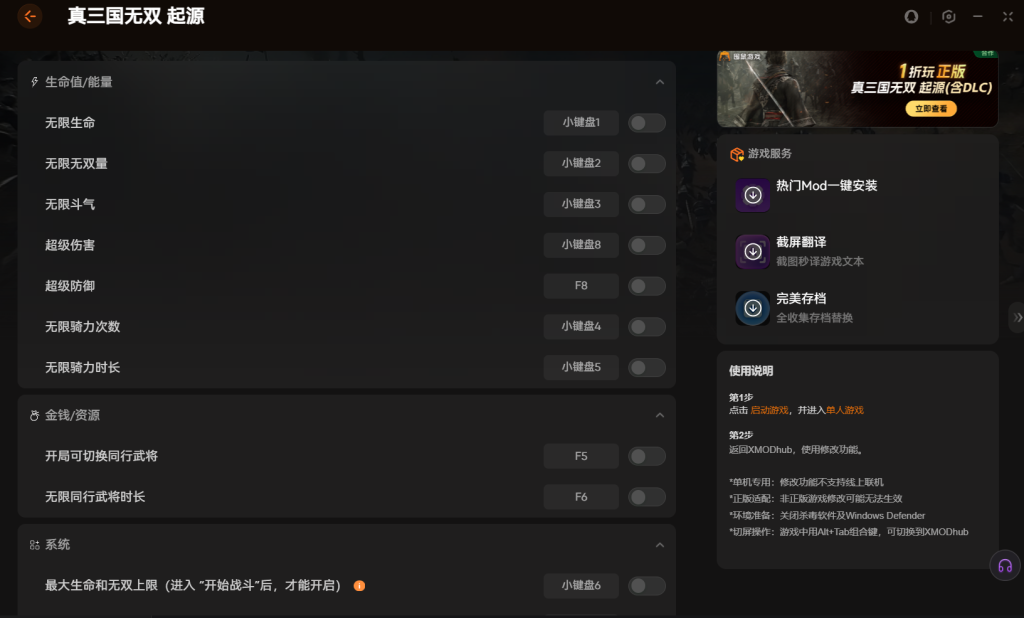Click the 完美存档 download icon
Screen dimensions: 1024x618
click(x=753, y=308)
